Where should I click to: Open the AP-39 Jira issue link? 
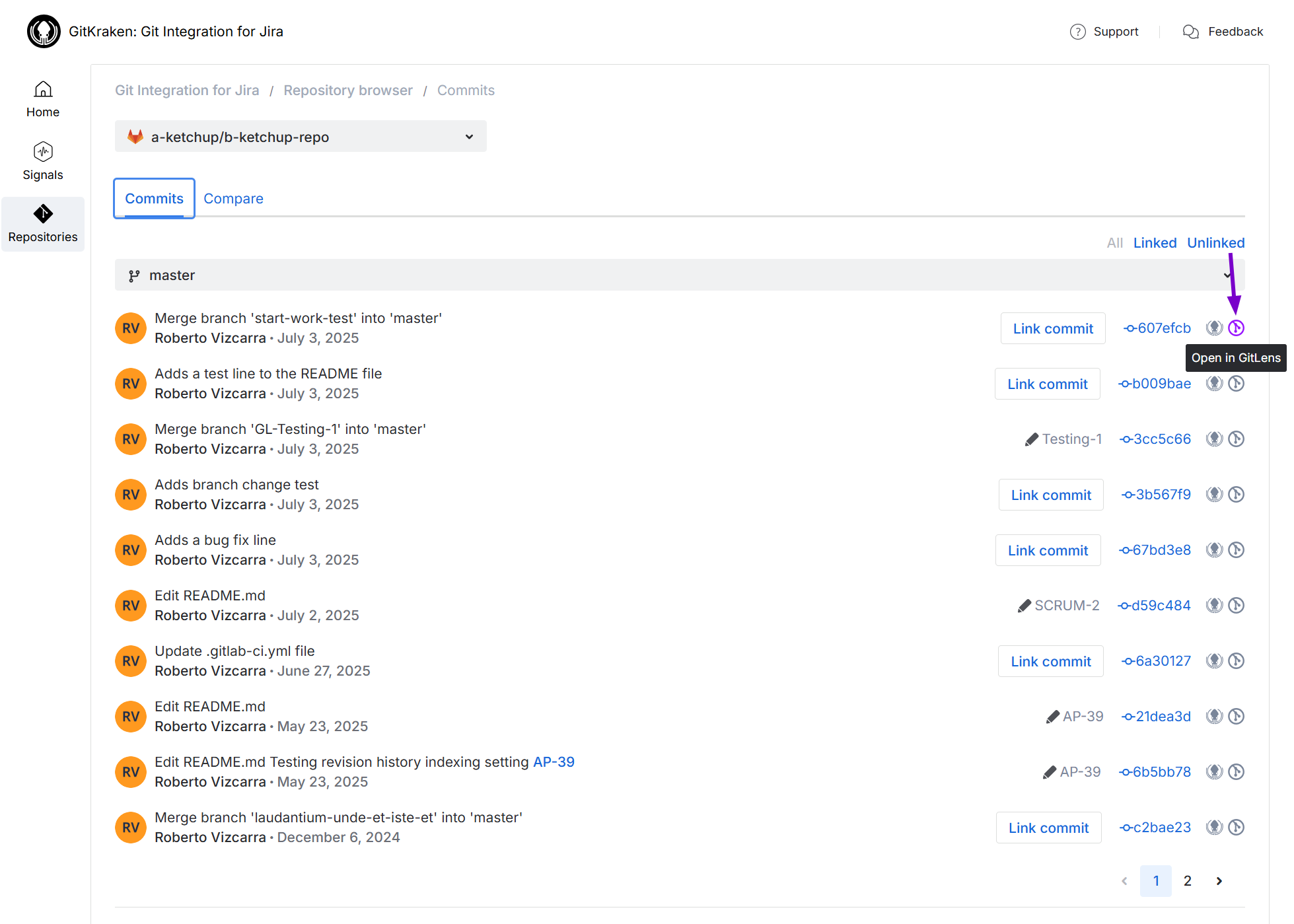(554, 762)
